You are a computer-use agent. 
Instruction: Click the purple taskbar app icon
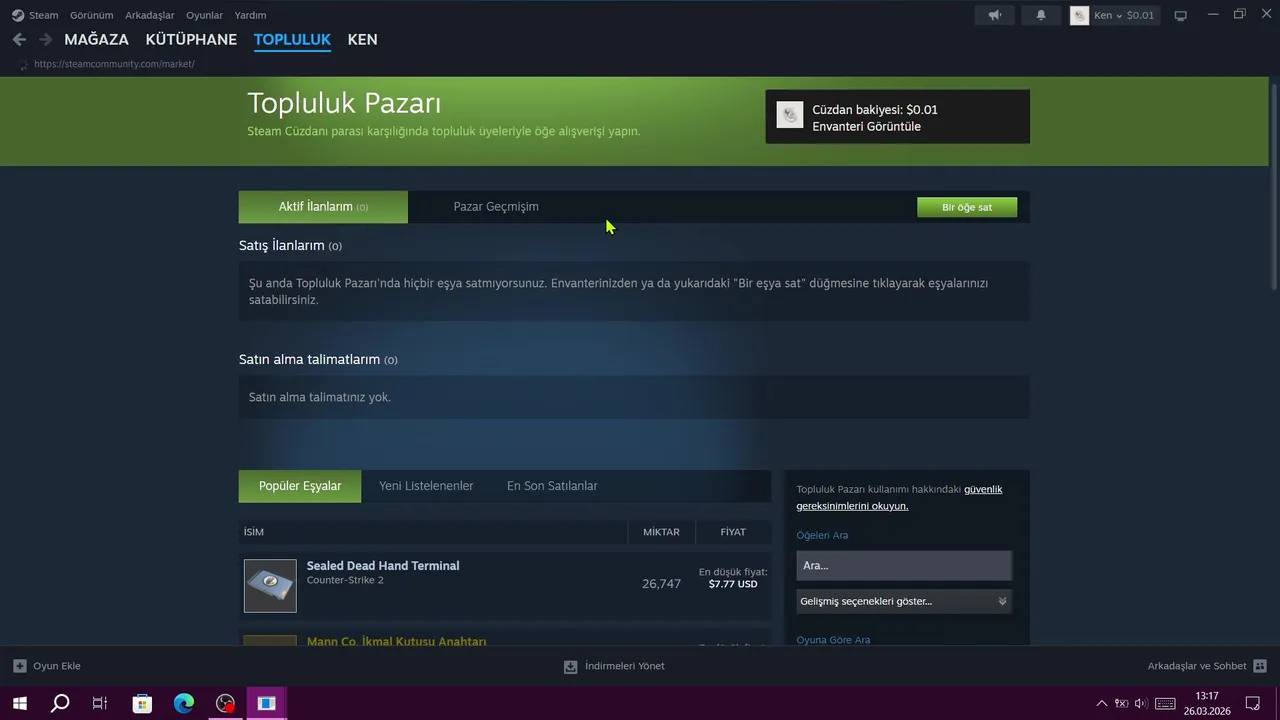click(266, 703)
